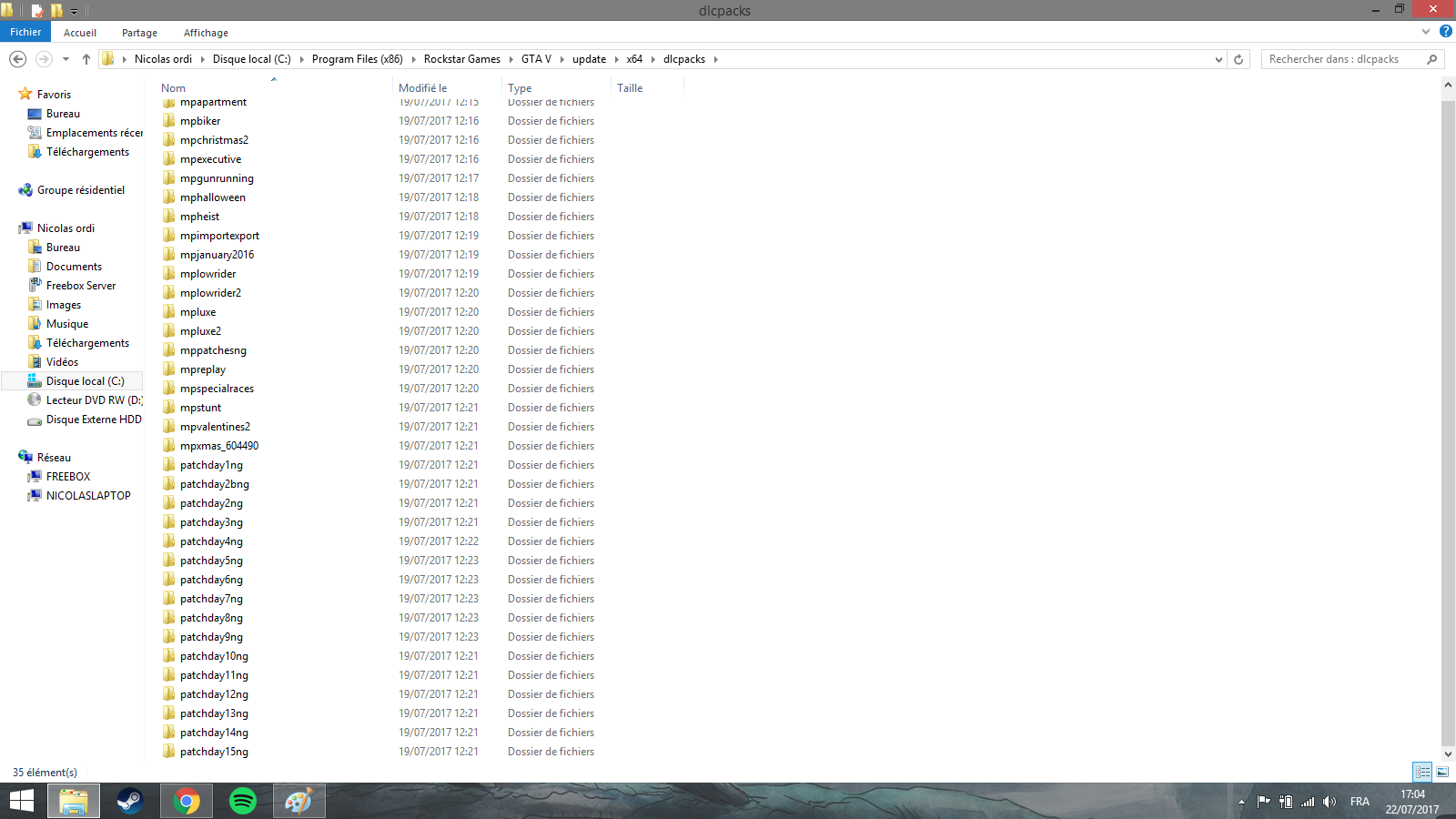Open Emplacements récents in Favoris

[94, 133]
